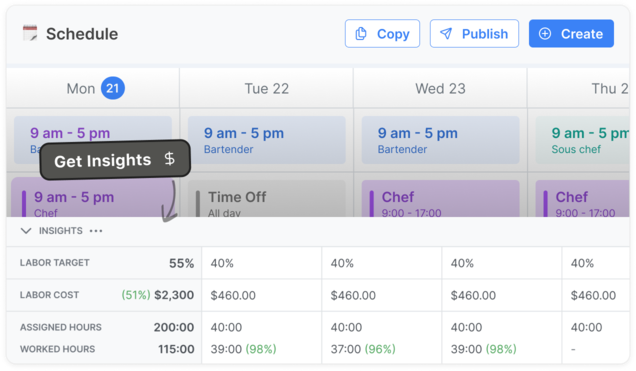The width and height of the screenshot is (636, 371).
Task: Click the $2,300 labor cost total
Action: [174, 295]
